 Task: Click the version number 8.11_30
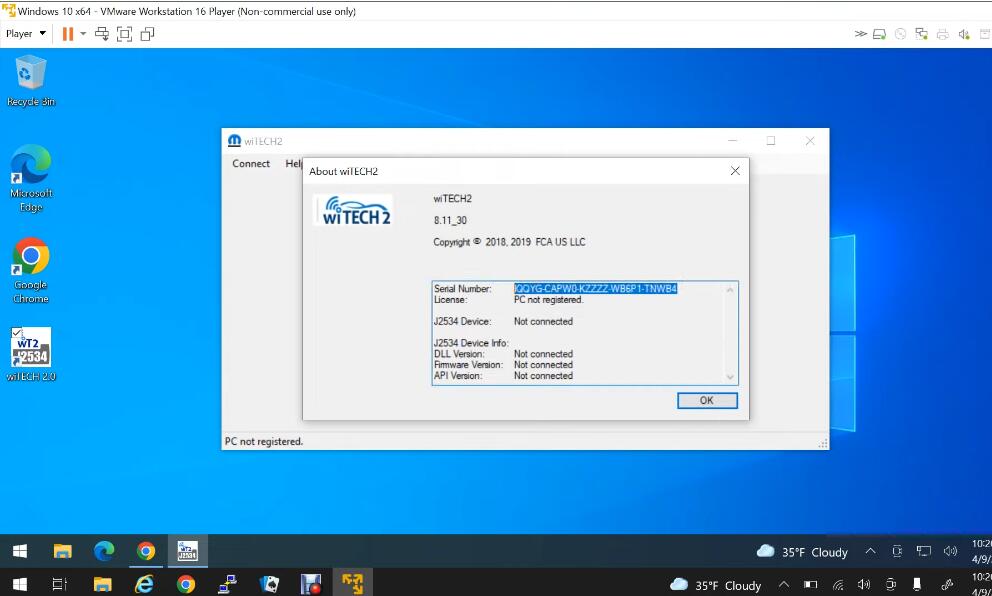pyautogui.click(x=450, y=220)
